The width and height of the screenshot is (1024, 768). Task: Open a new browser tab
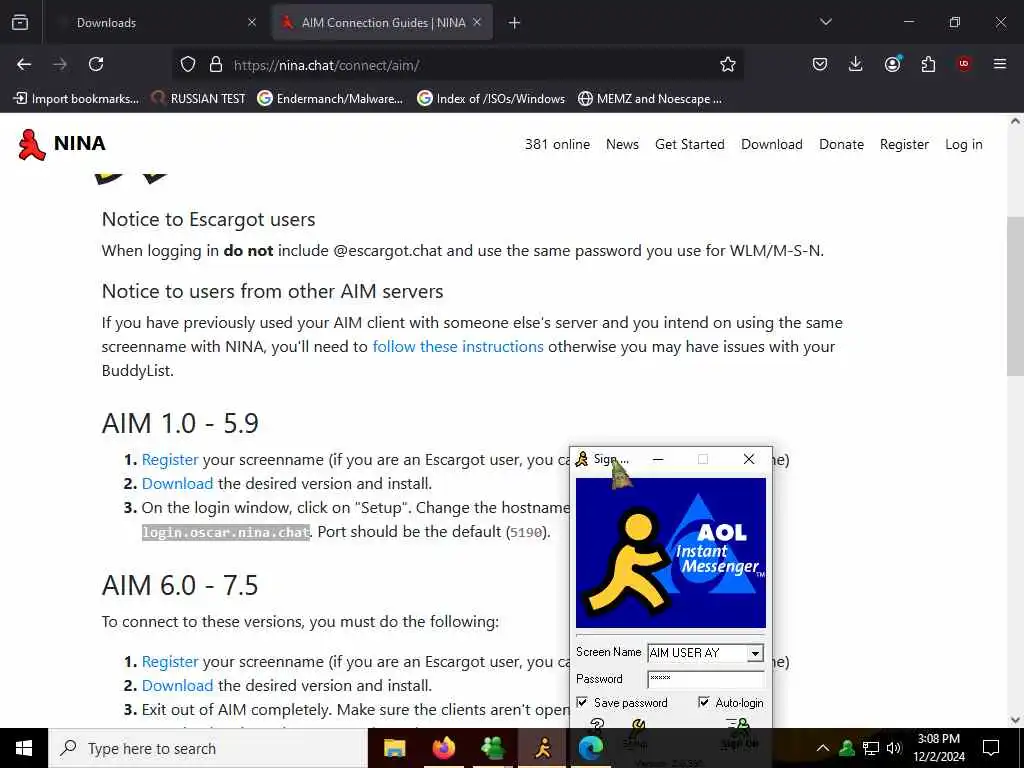click(515, 23)
